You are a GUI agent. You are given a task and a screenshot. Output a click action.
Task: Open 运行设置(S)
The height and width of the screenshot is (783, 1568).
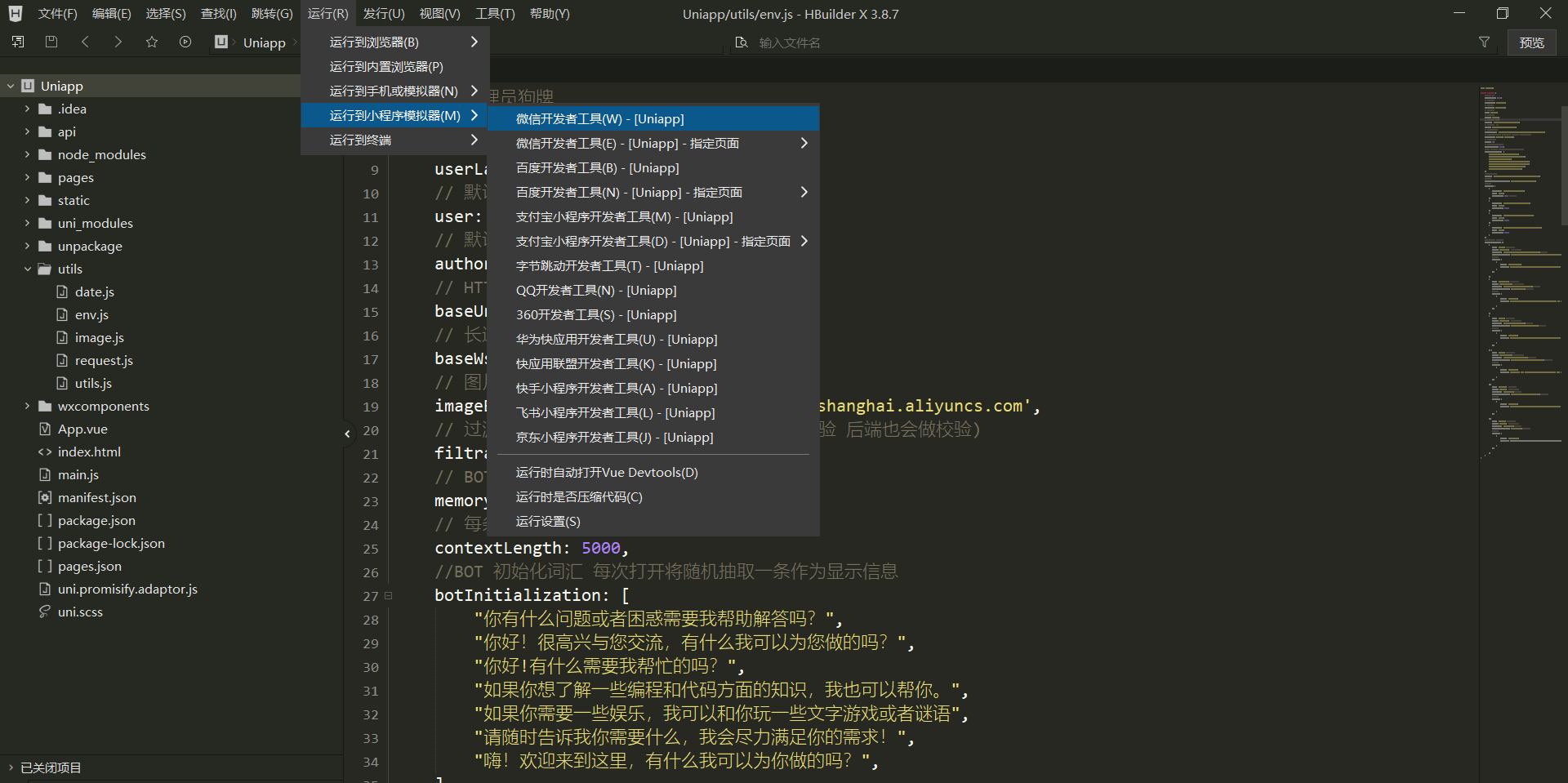653,521
